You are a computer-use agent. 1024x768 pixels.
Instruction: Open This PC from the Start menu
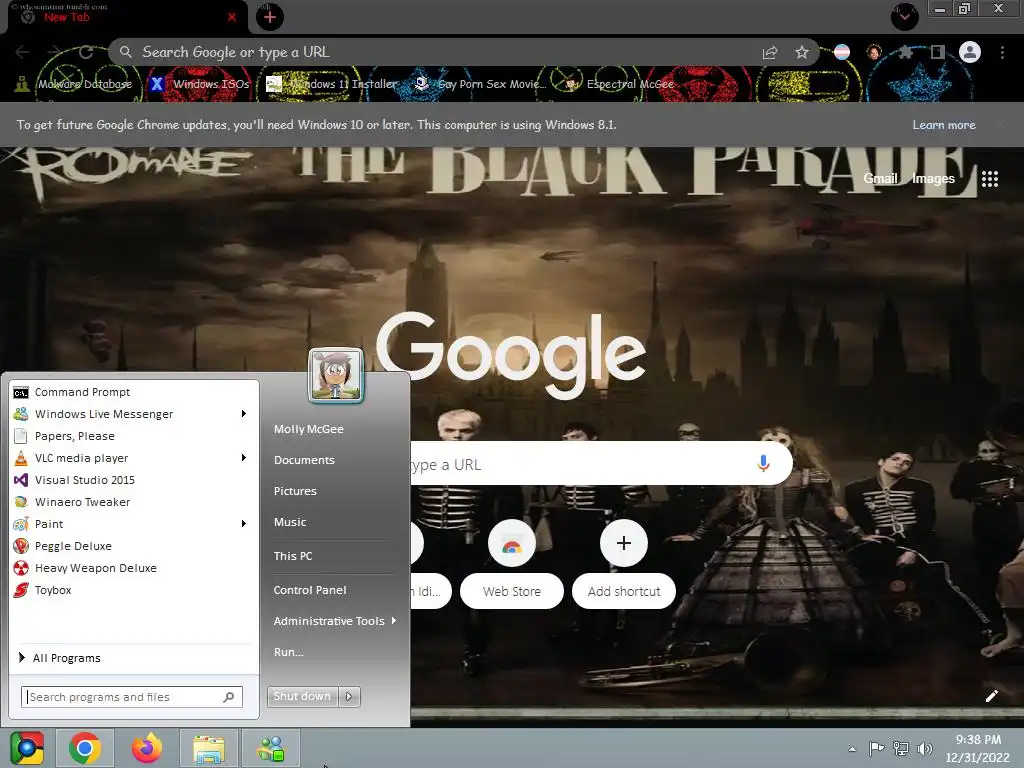293,556
